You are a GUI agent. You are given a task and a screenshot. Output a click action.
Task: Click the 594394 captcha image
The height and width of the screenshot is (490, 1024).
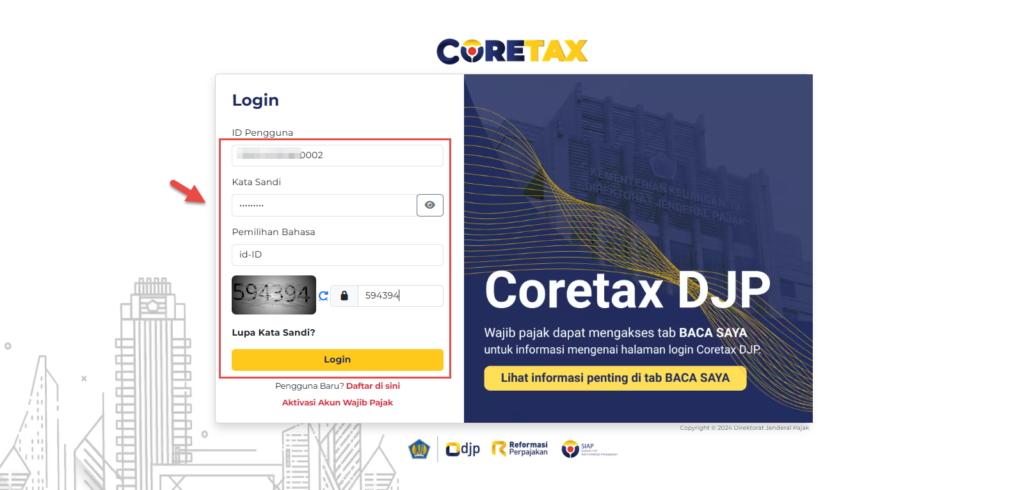[x=273, y=295]
